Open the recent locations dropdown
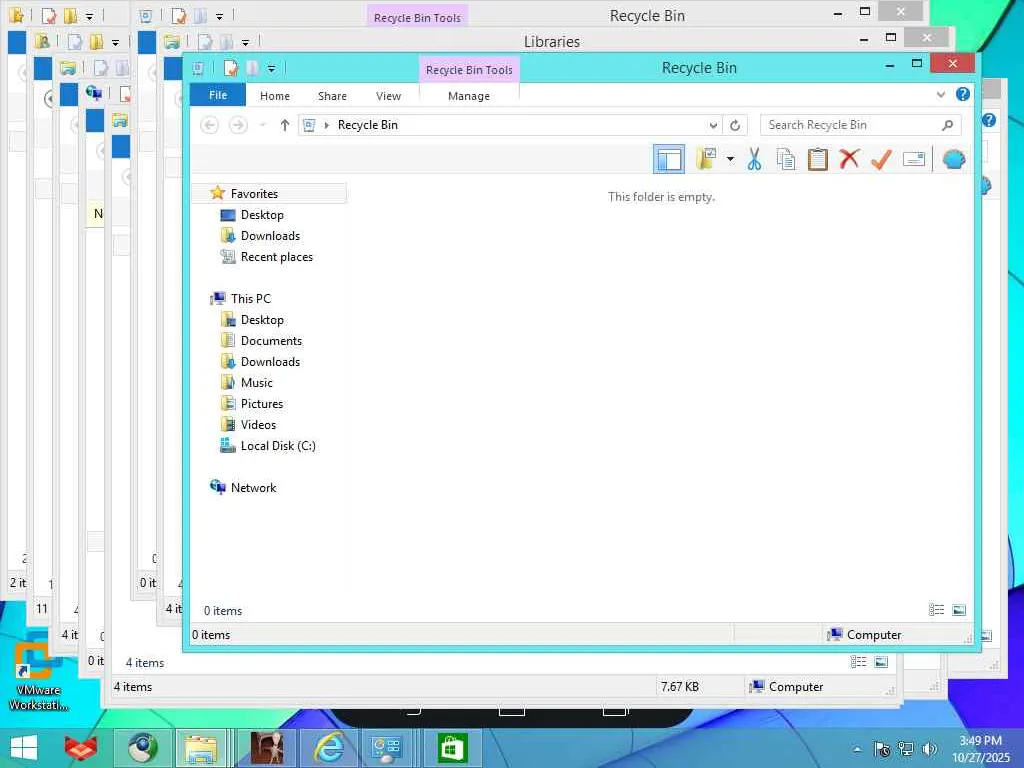Screen dimensions: 1024x768 263,125
